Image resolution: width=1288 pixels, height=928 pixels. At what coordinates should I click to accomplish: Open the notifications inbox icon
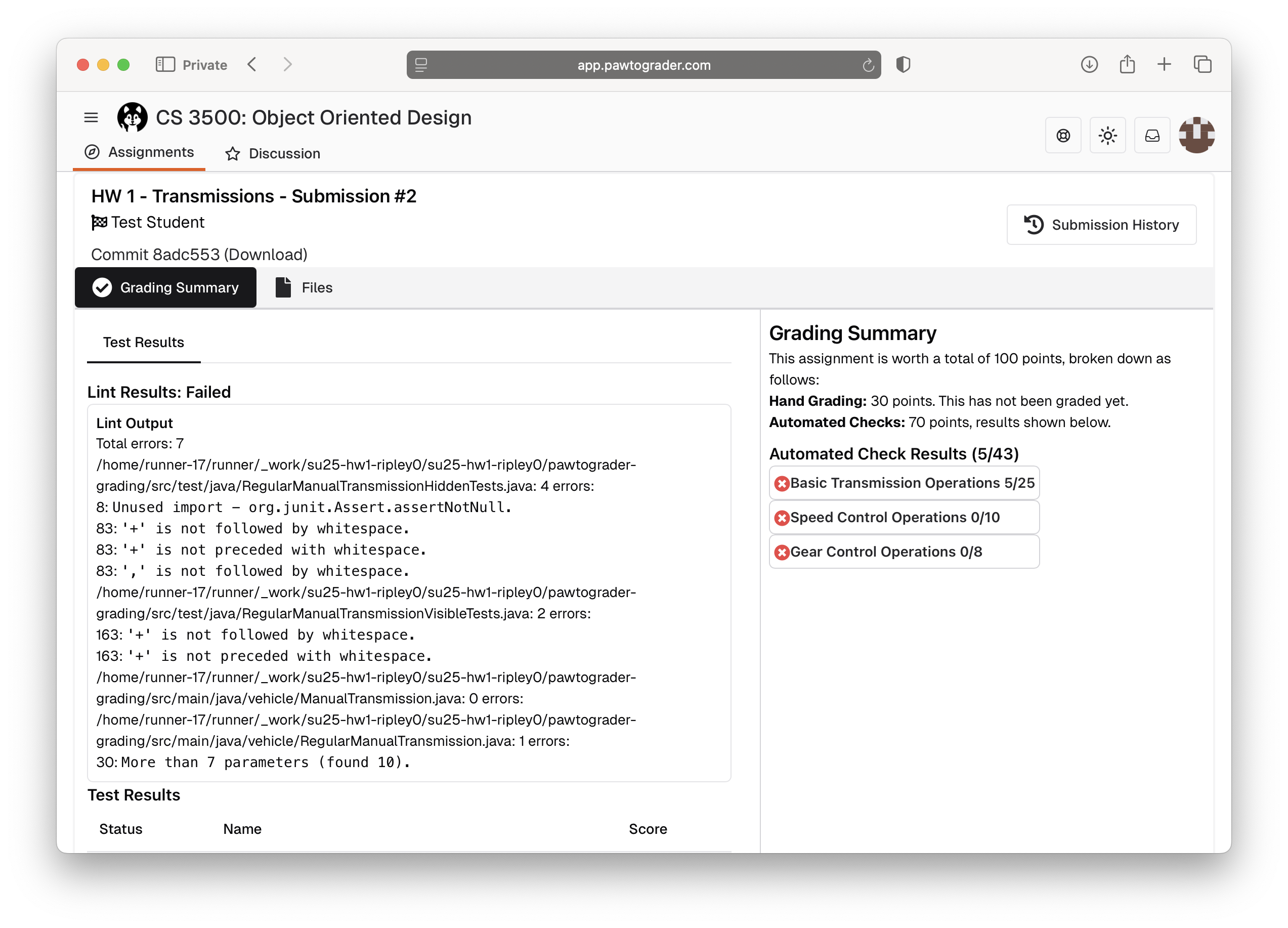pos(1152,135)
